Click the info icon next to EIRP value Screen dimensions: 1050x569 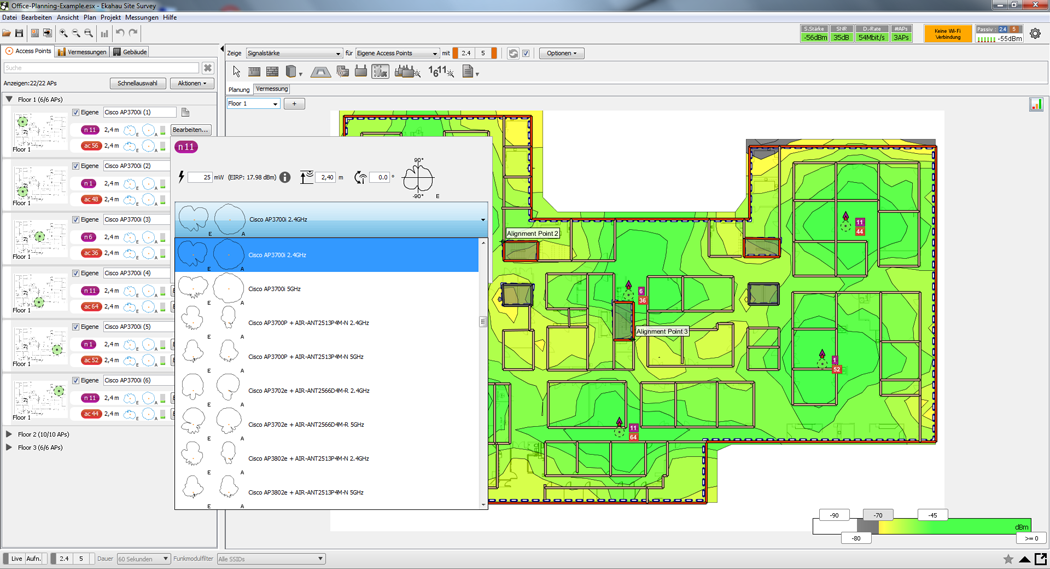point(285,177)
